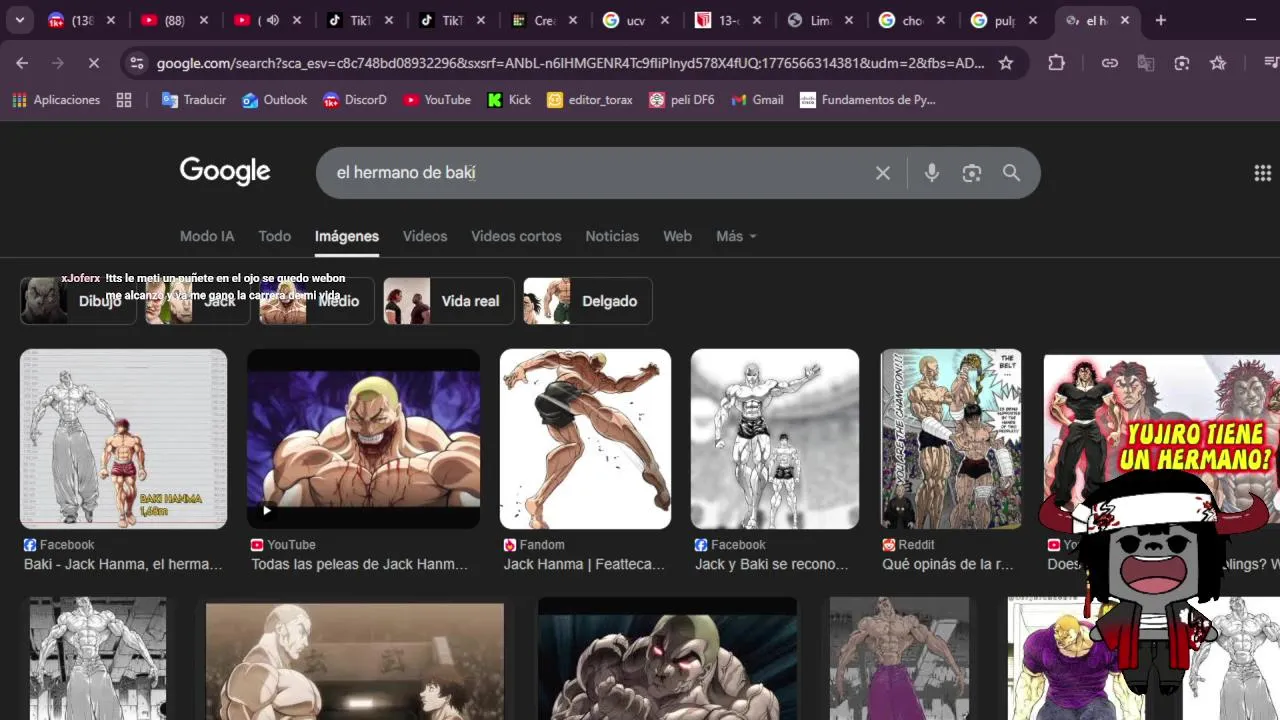Filter images by Vida real chip
This screenshot has width=1280, height=720.
pos(449,301)
